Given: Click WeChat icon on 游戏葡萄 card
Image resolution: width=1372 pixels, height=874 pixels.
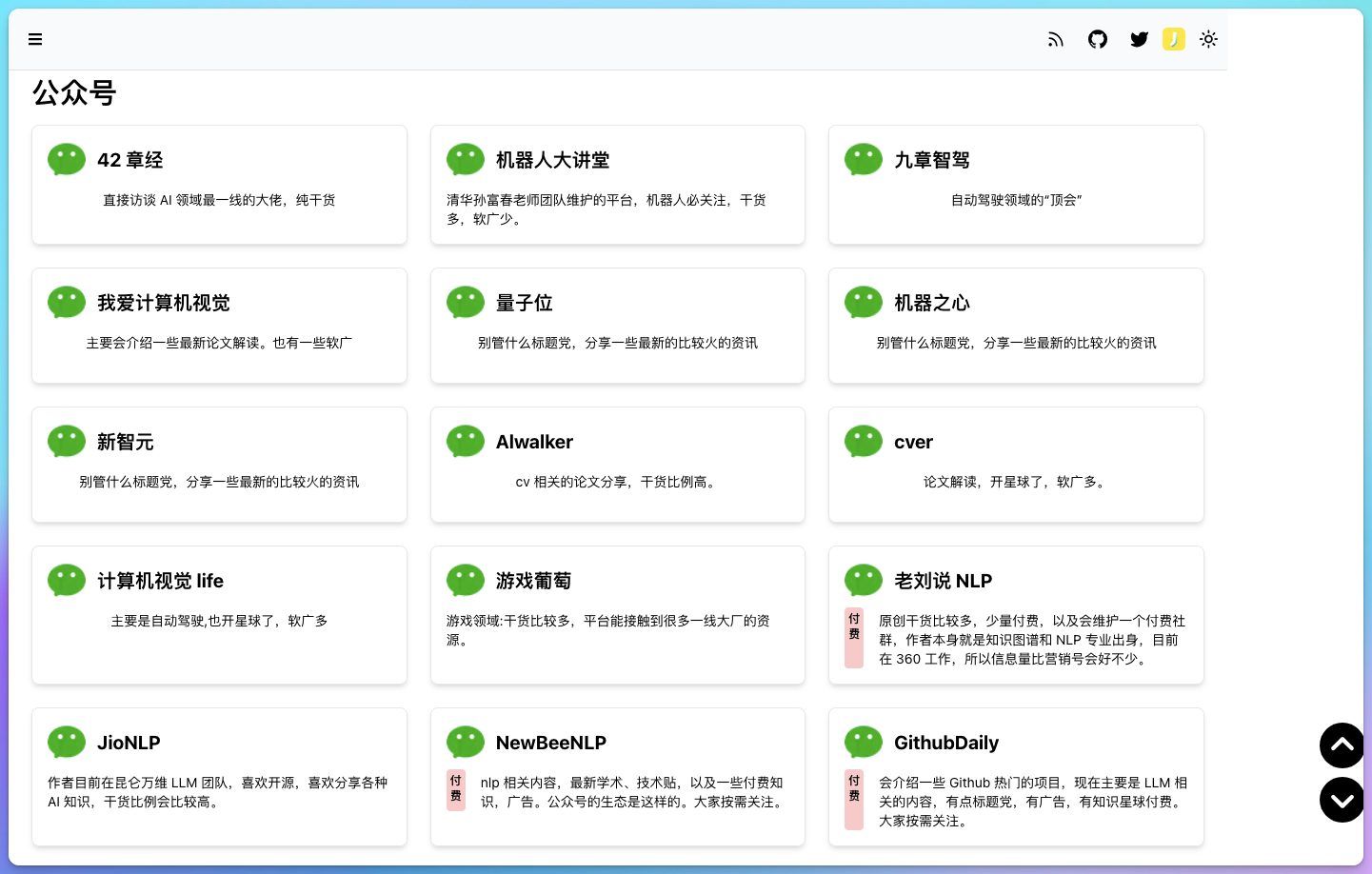Looking at the screenshot, I should [466, 581].
